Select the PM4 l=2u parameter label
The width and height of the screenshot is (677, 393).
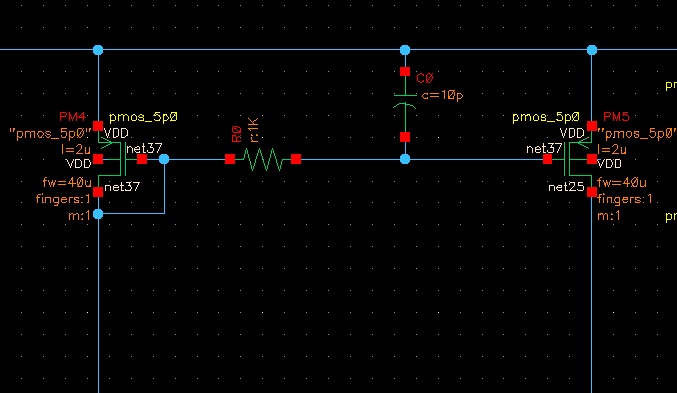point(76,149)
